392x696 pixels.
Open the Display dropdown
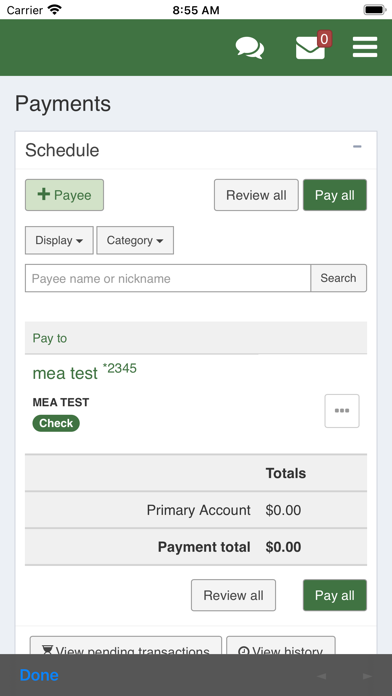[59, 240]
